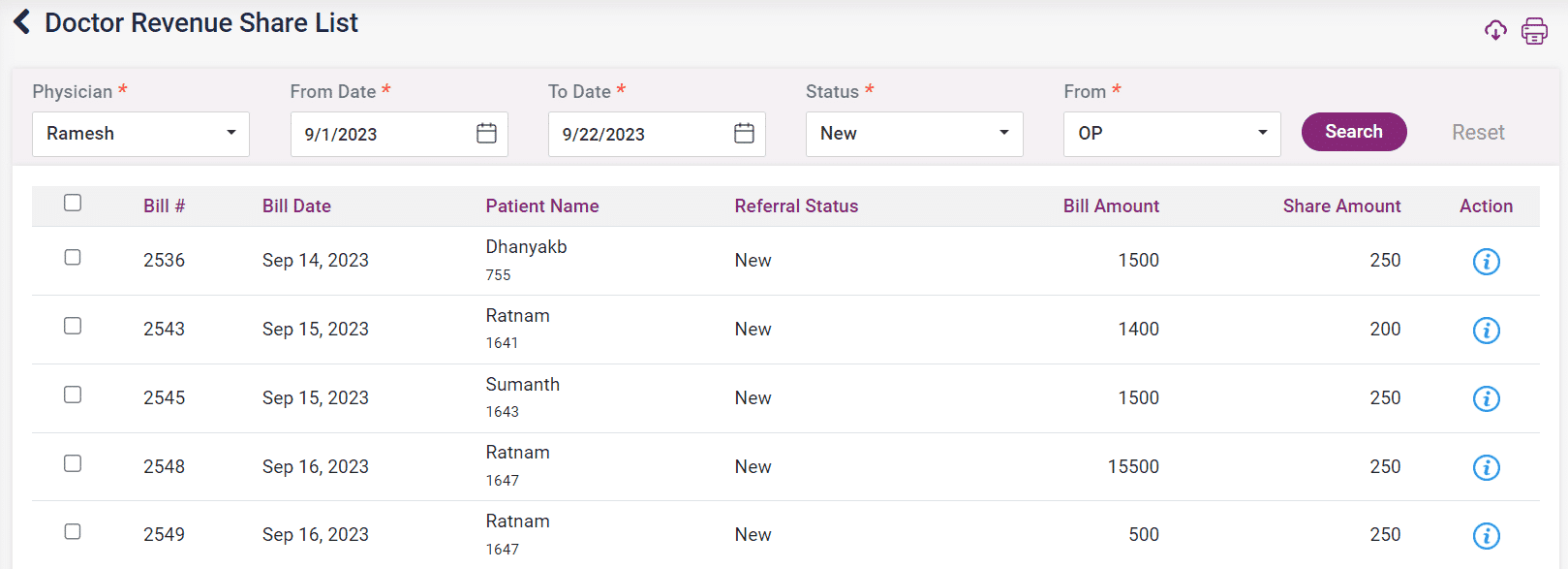View info for bill 2536
The height and width of the screenshot is (569, 1568).
[1486, 262]
